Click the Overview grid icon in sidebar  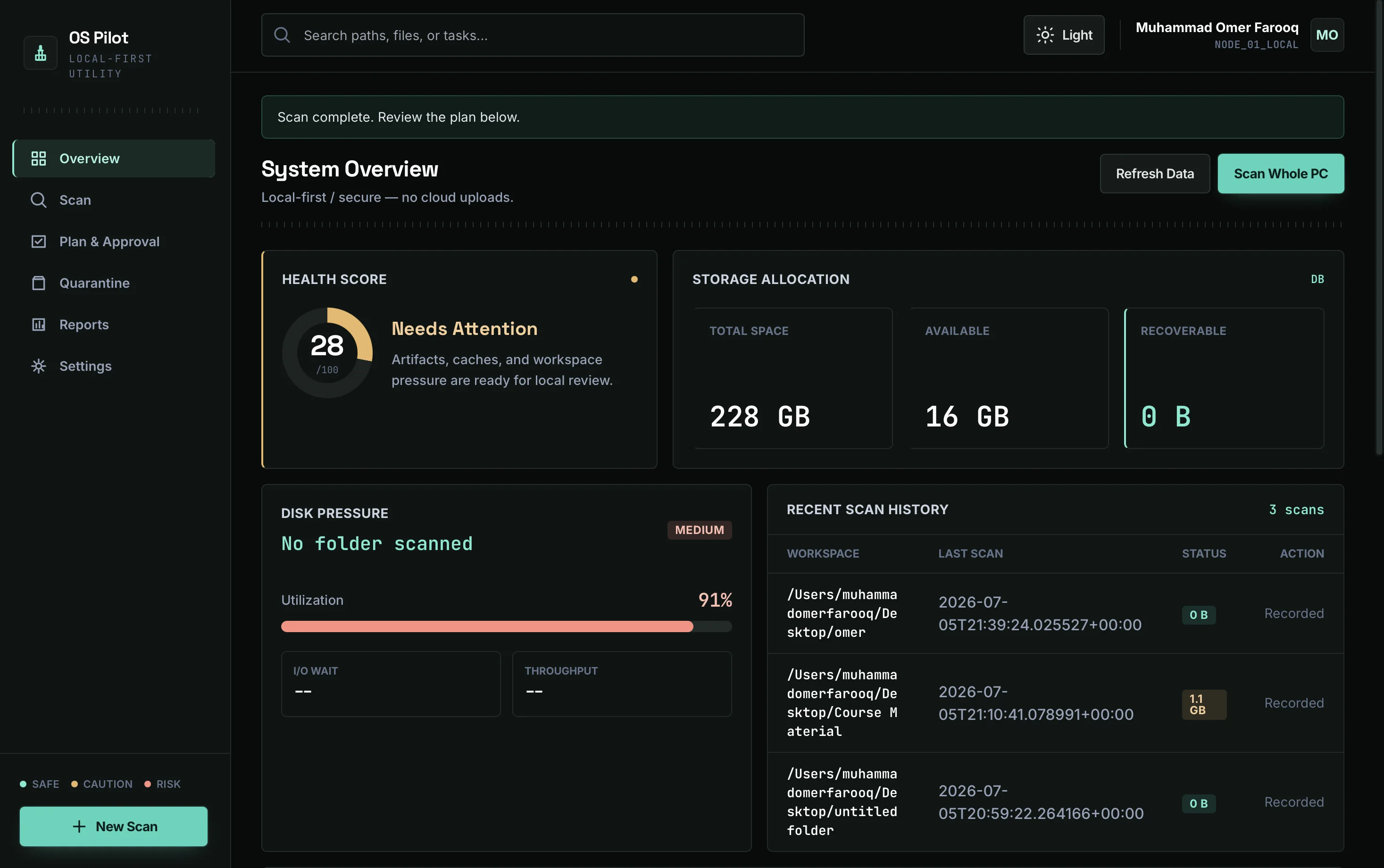[39, 159]
